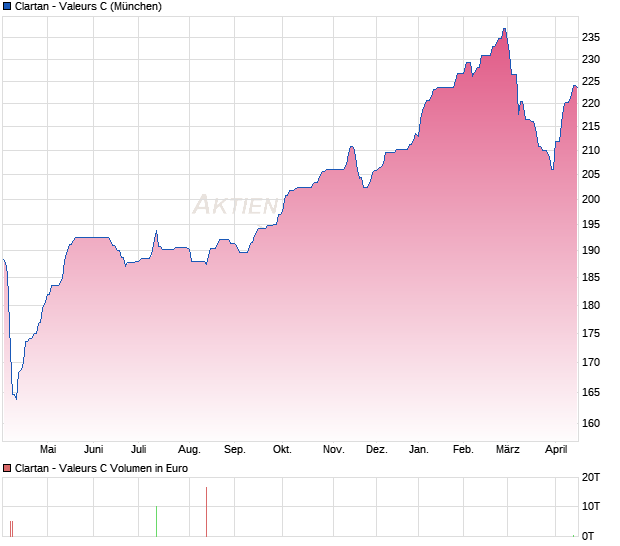
Task: Click the red legend square beside Volumen title
Action: (7, 469)
